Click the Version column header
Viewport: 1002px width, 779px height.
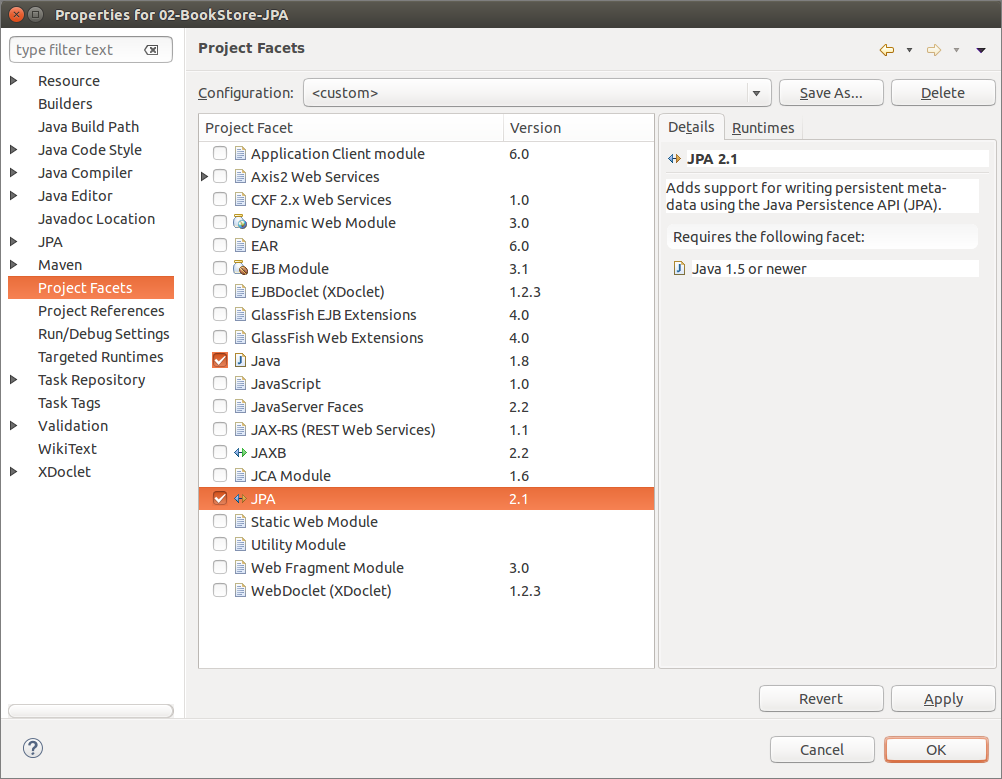pyautogui.click(x=578, y=128)
